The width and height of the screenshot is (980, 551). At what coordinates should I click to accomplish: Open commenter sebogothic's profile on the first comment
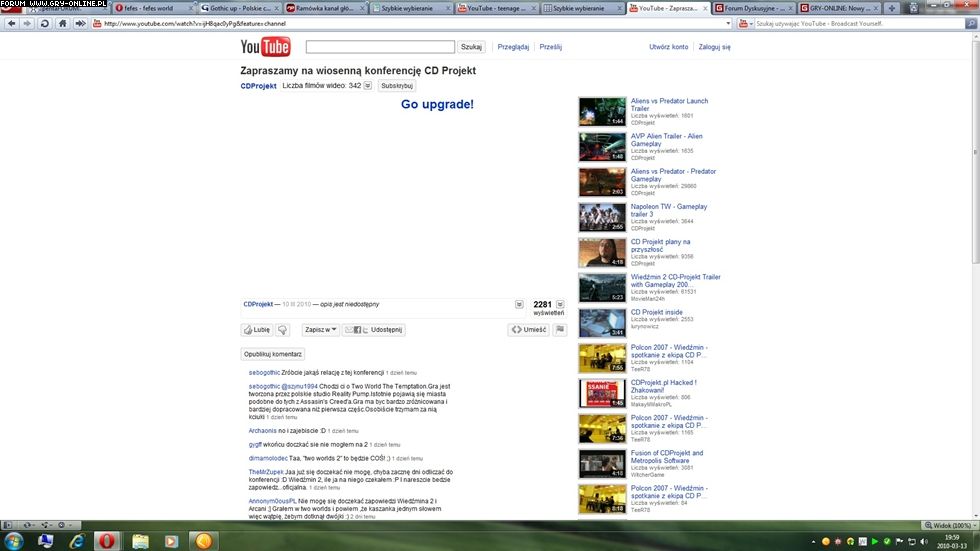click(x=264, y=372)
